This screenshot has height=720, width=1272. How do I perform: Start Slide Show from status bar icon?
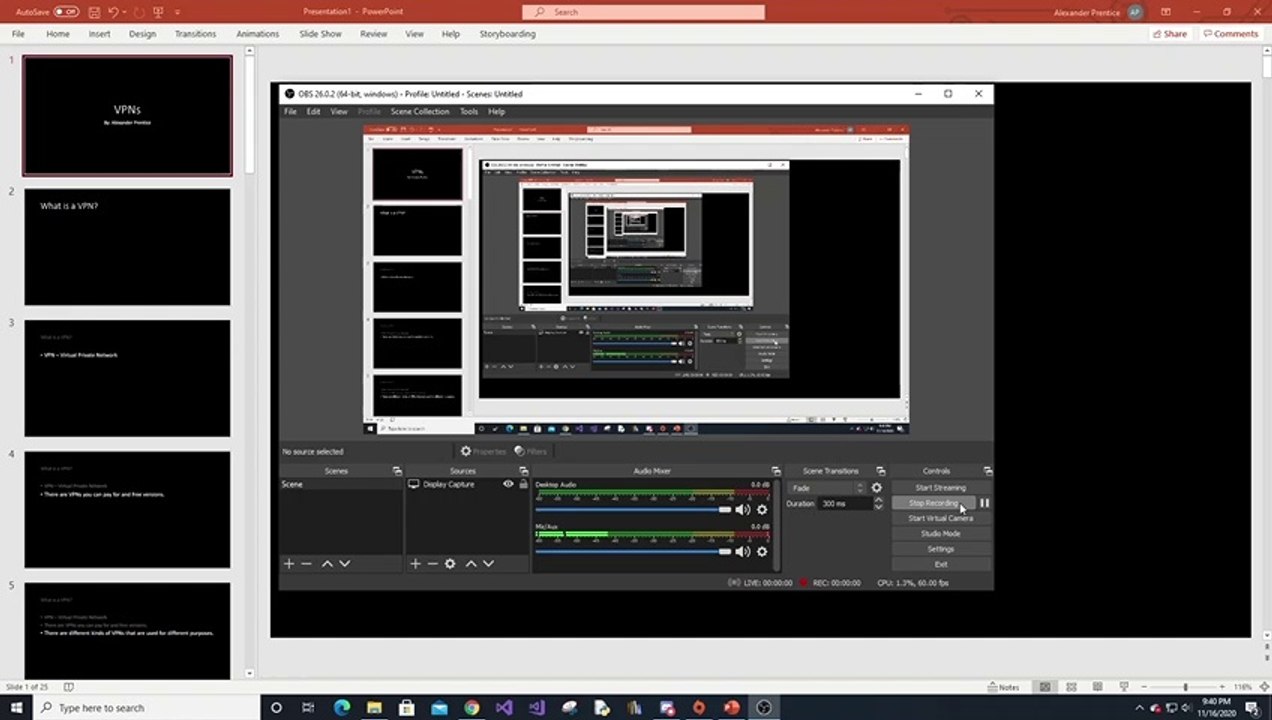[1123, 687]
